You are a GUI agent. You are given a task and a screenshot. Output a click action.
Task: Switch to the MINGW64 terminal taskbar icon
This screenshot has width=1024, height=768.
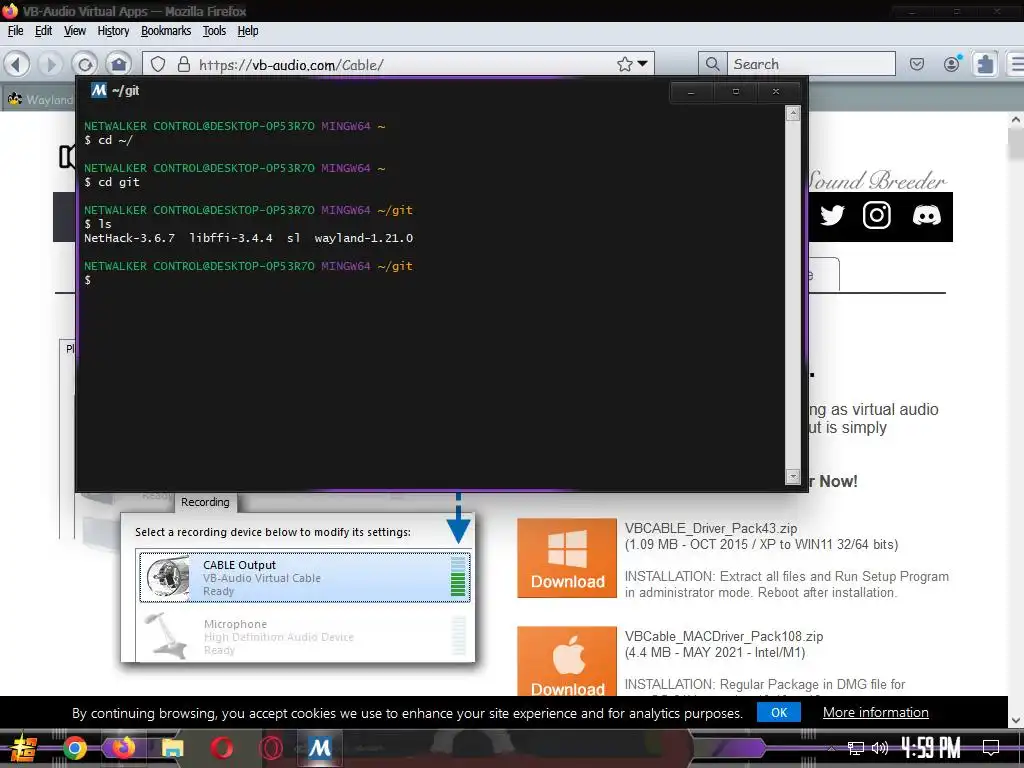[x=319, y=748]
